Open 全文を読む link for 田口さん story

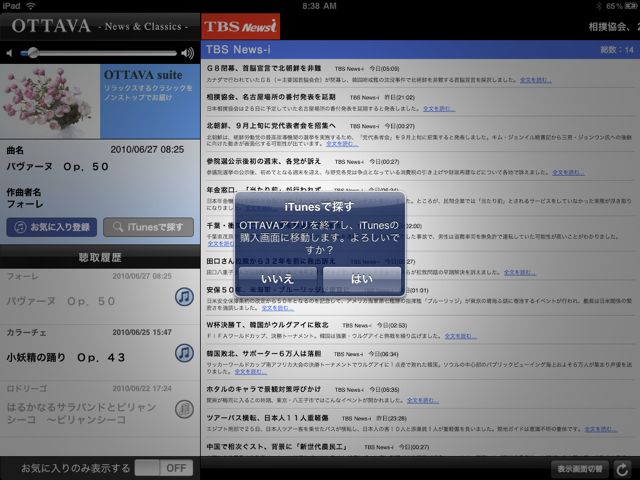click(x=520, y=272)
